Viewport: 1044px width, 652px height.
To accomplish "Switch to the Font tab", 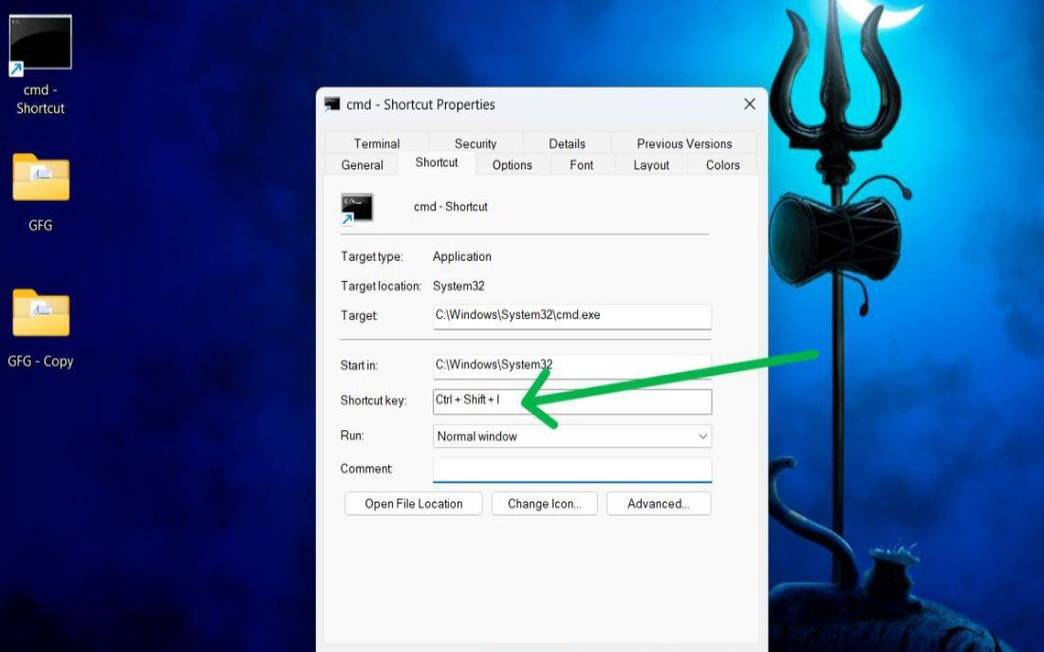I will (581, 164).
